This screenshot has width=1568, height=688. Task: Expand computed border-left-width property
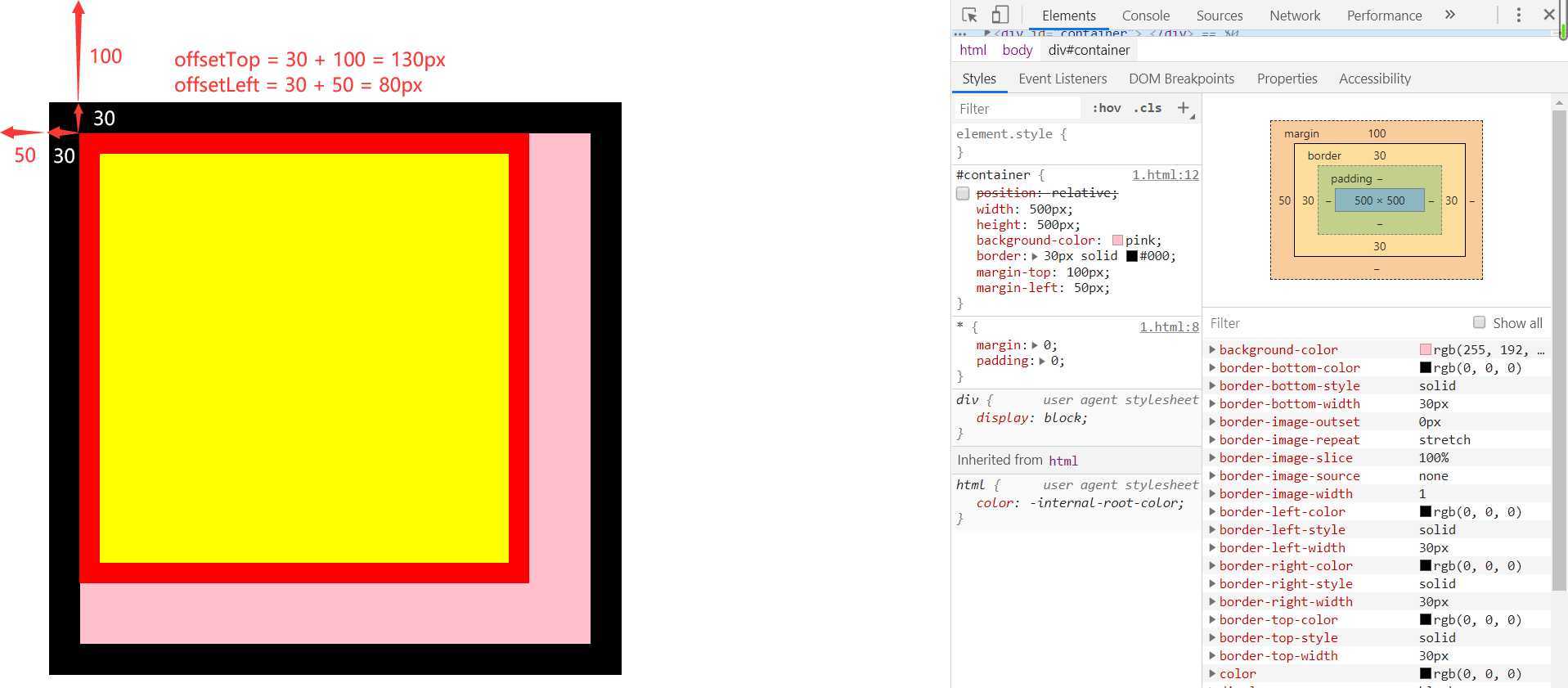1212,547
